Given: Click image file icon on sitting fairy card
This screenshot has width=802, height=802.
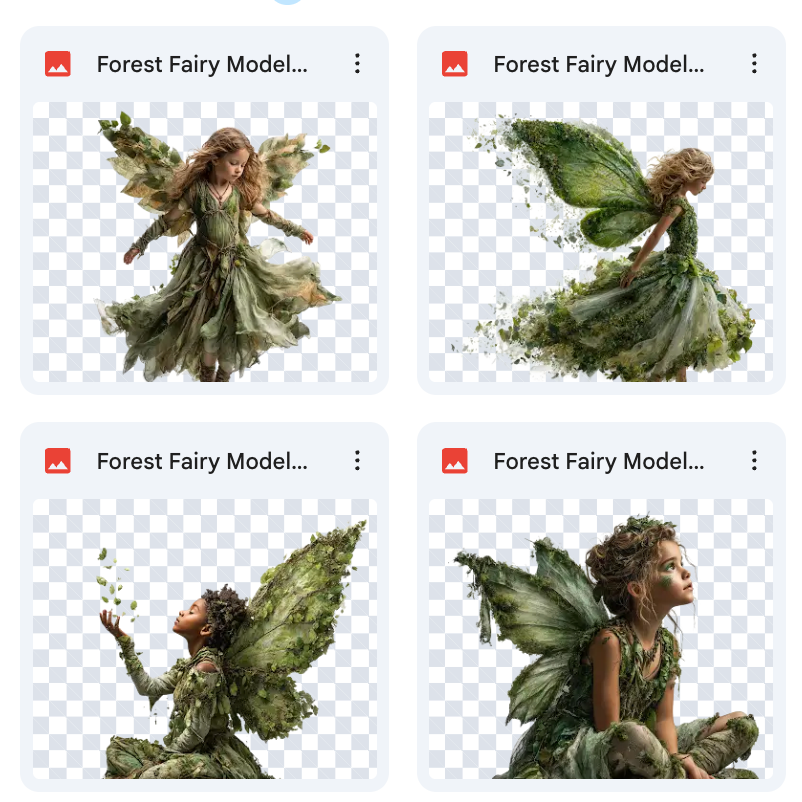Looking at the screenshot, I should pyautogui.click(x=455, y=461).
